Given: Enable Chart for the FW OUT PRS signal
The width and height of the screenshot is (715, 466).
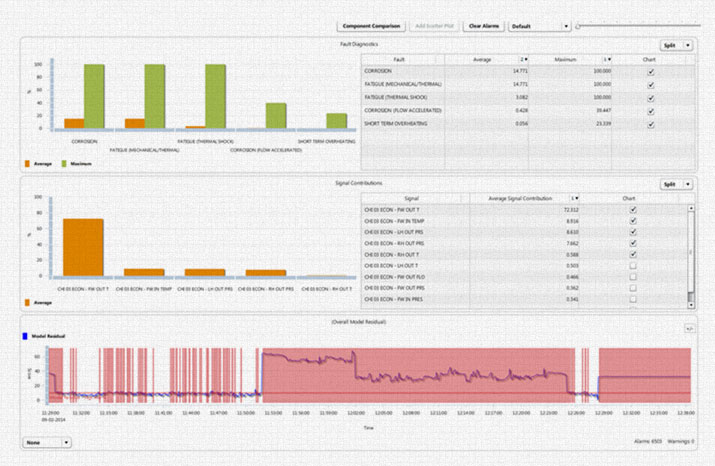Looking at the screenshot, I should (633, 288).
